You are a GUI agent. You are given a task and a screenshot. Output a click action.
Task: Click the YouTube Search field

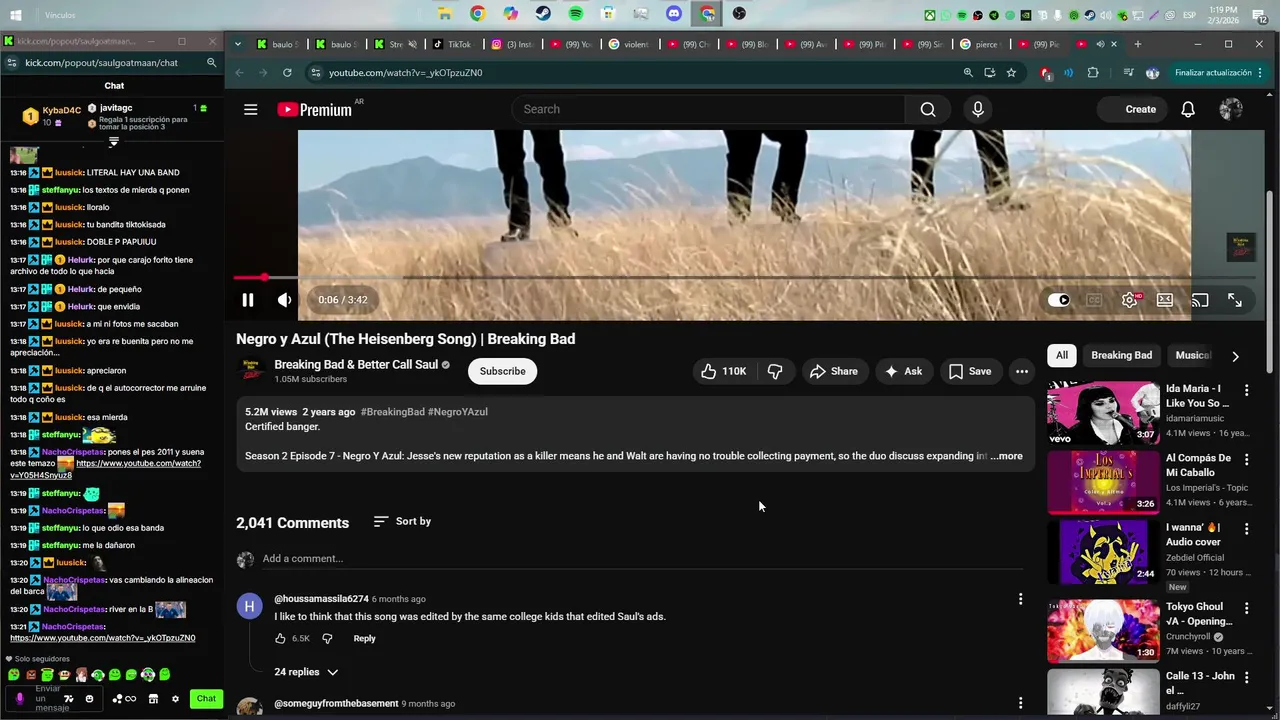tap(708, 109)
